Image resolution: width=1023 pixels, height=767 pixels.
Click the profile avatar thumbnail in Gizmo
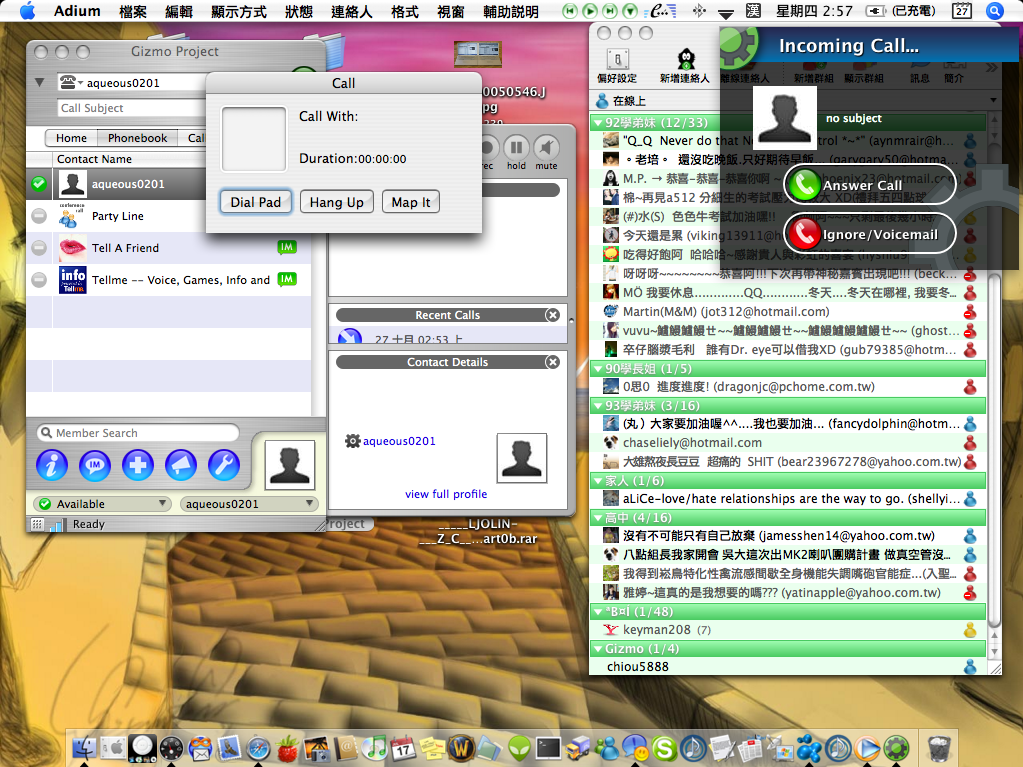coord(290,465)
